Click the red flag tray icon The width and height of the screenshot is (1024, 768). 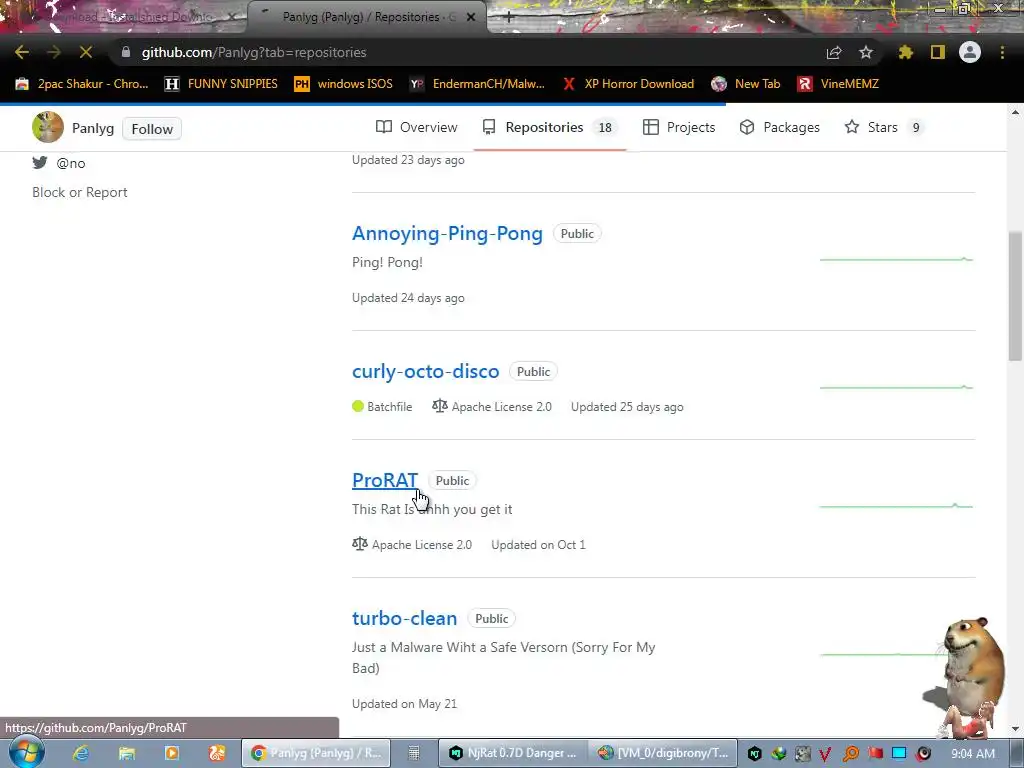[875, 754]
